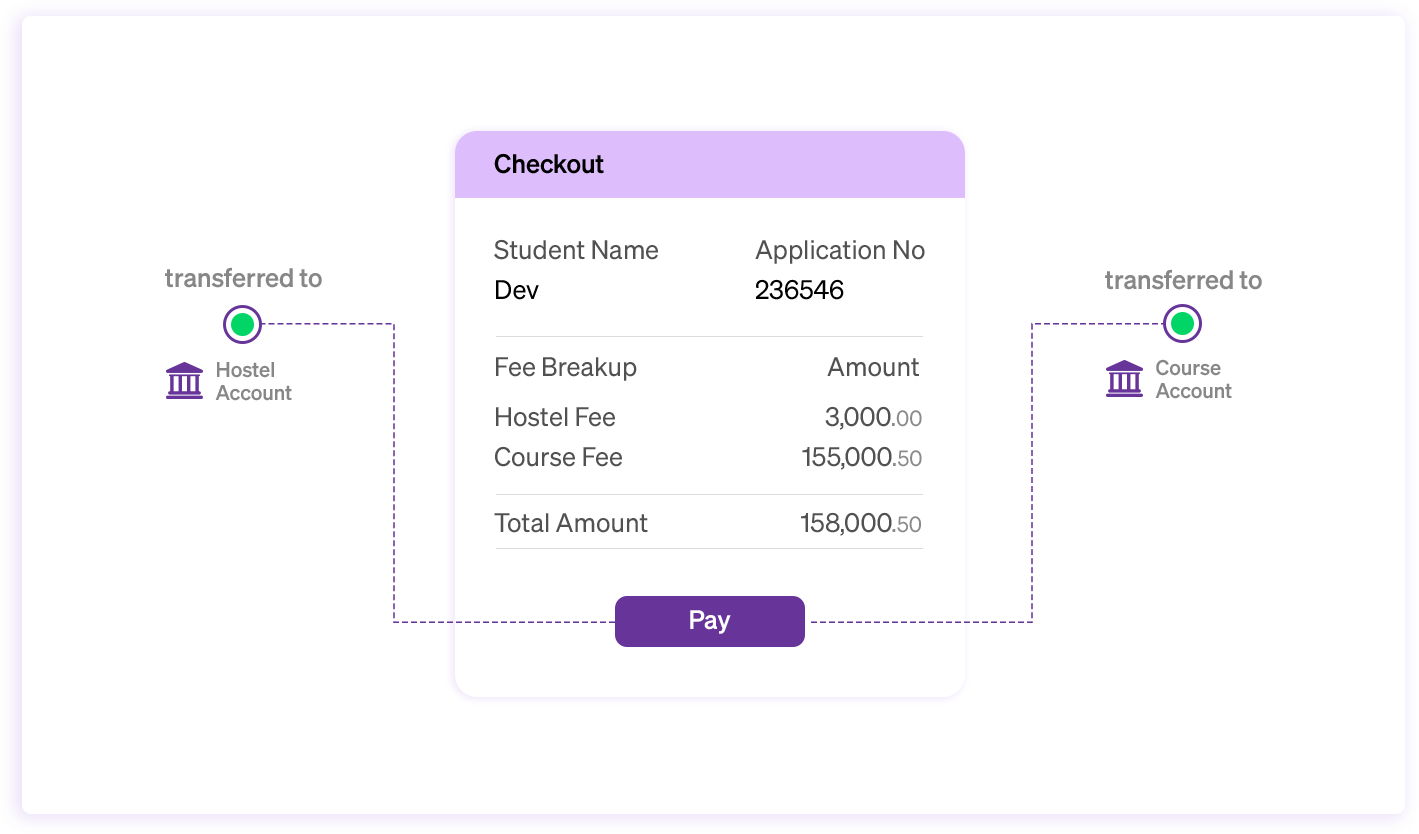Image resolution: width=1419 pixels, height=834 pixels.
Task: Select the green dot above Hostel Account
Action: pyautogui.click(x=242, y=324)
